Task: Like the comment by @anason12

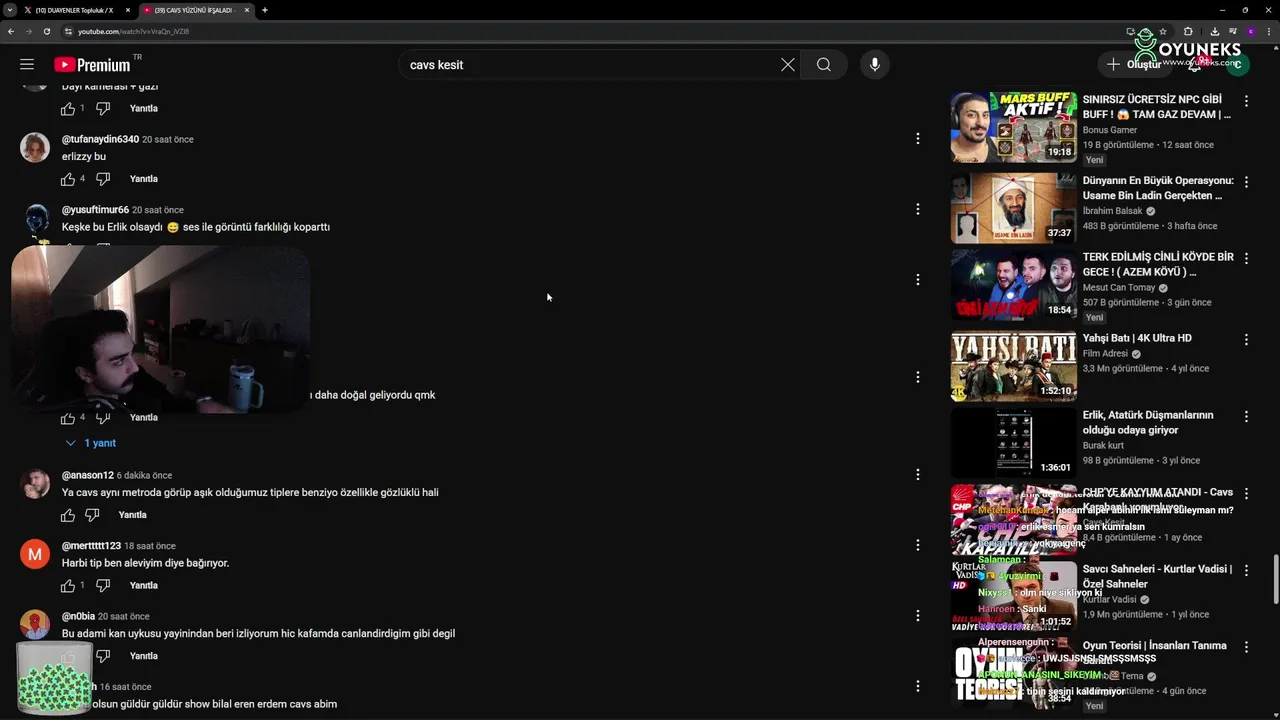Action: pyautogui.click(x=68, y=515)
